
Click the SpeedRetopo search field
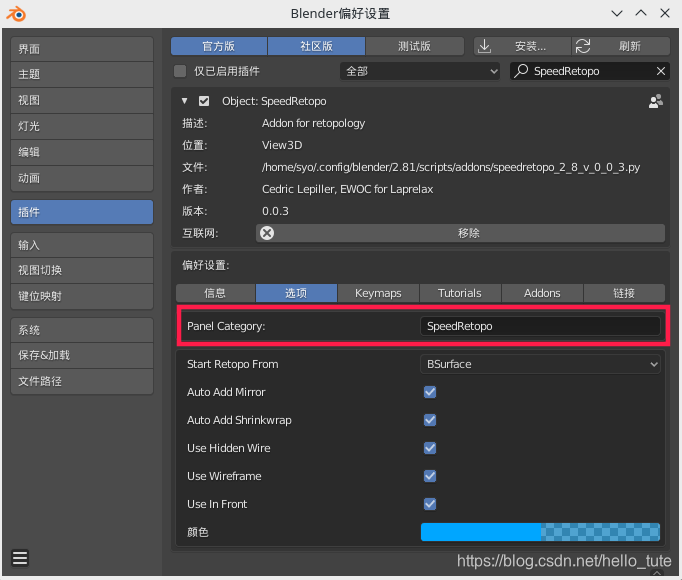tap(589, 71)
